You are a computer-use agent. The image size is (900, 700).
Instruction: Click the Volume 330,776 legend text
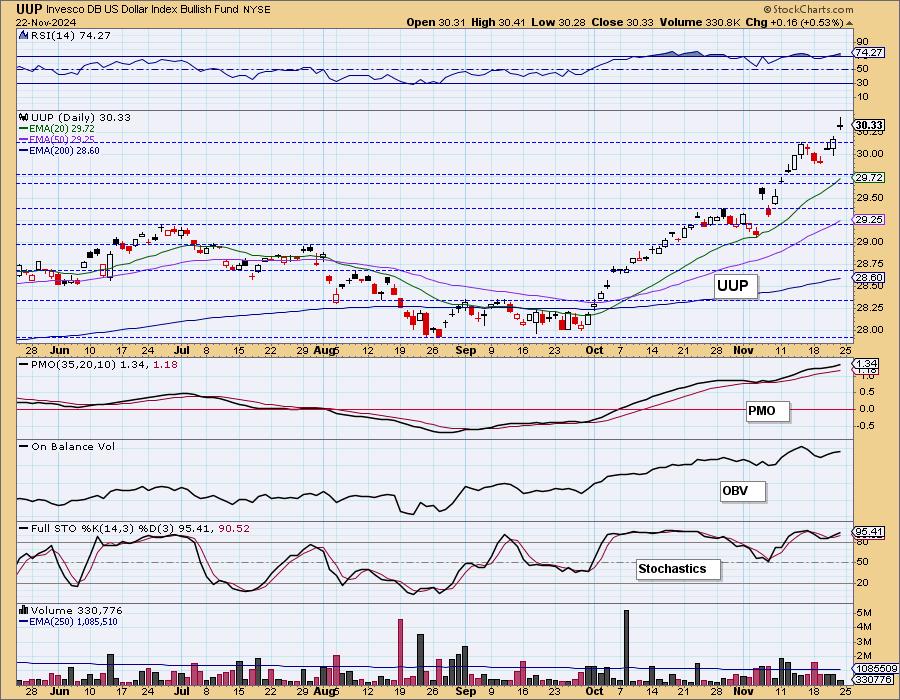(76, 610)
